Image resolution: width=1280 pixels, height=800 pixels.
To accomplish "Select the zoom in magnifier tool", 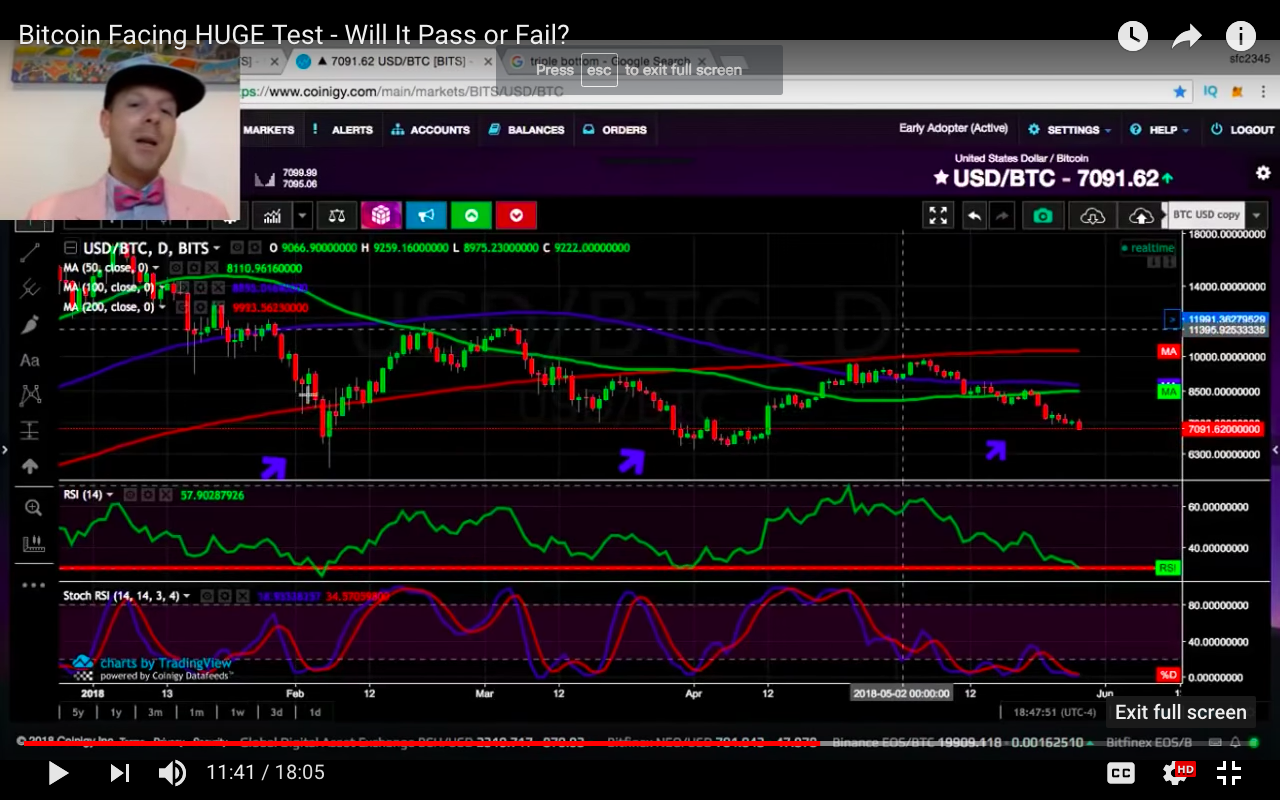I will coord(33,508).
